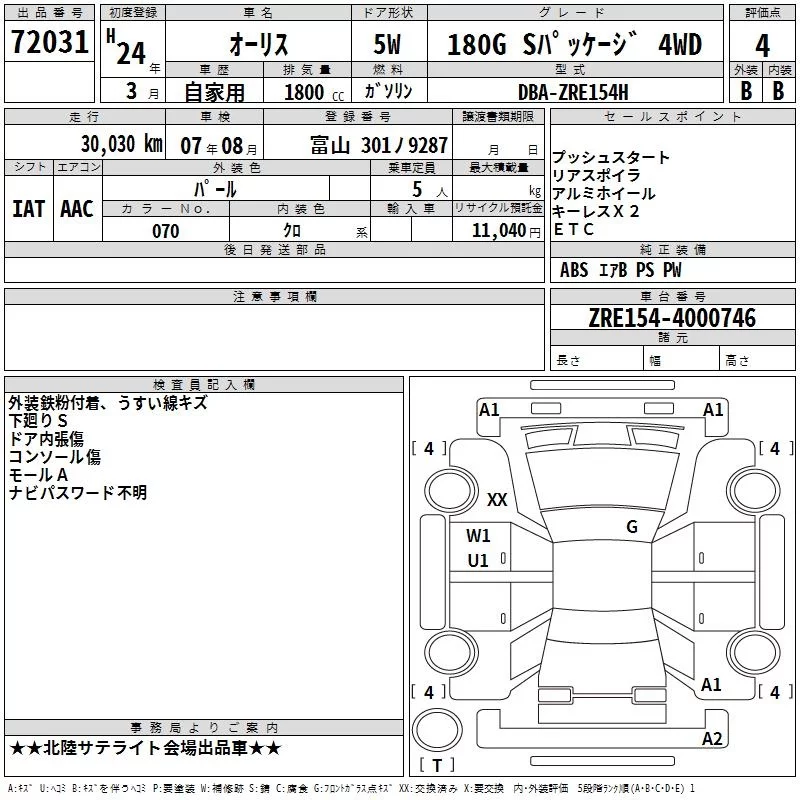The width and height of the screenshot is (800, 800).
Task: Select the 車台番号 header
Action: point(672,296)
